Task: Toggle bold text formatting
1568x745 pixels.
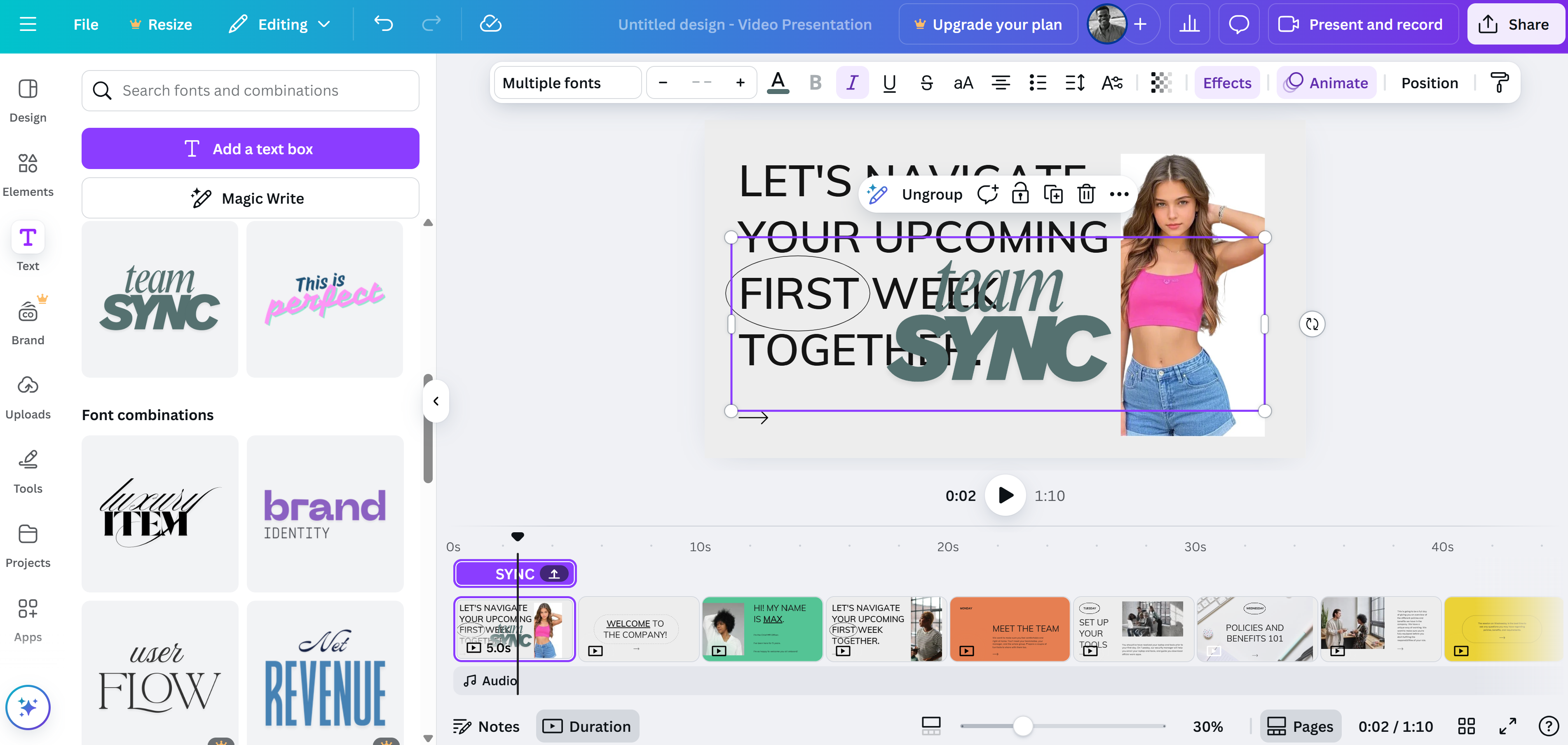Action: [x=815, y=83]
